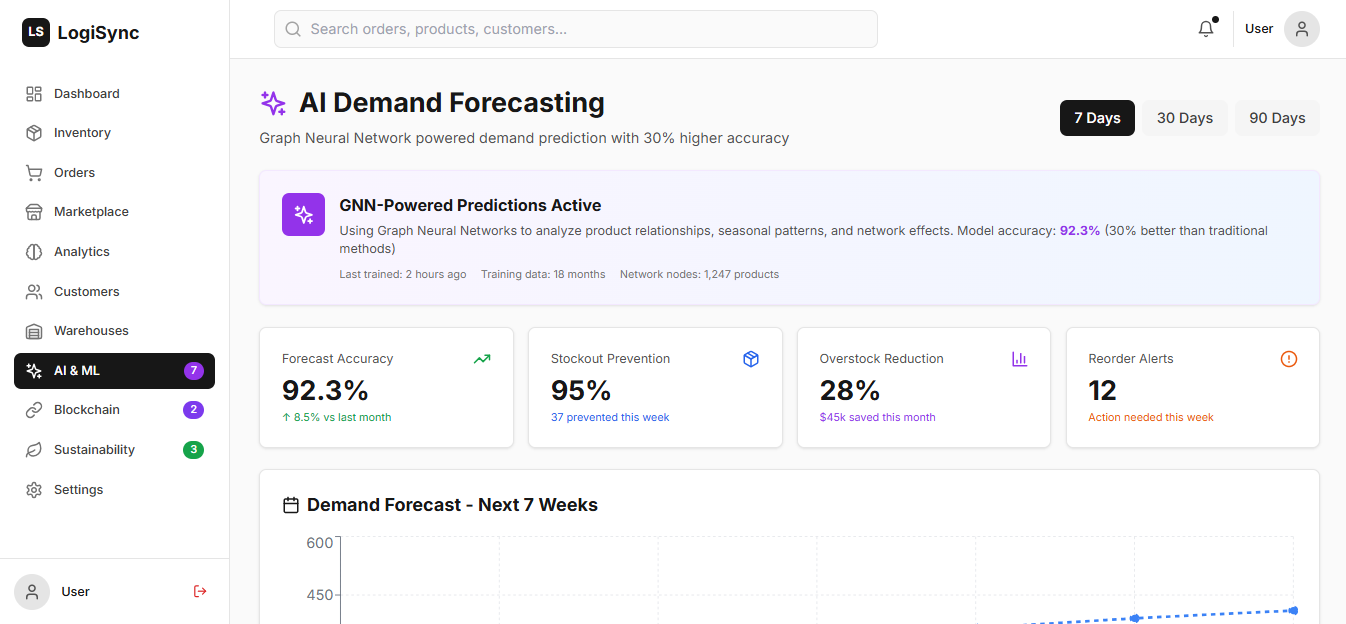This screenshot has height=624, width=1346.
Task: Open the Inventory page from sidebar
Action: [82, 133]
